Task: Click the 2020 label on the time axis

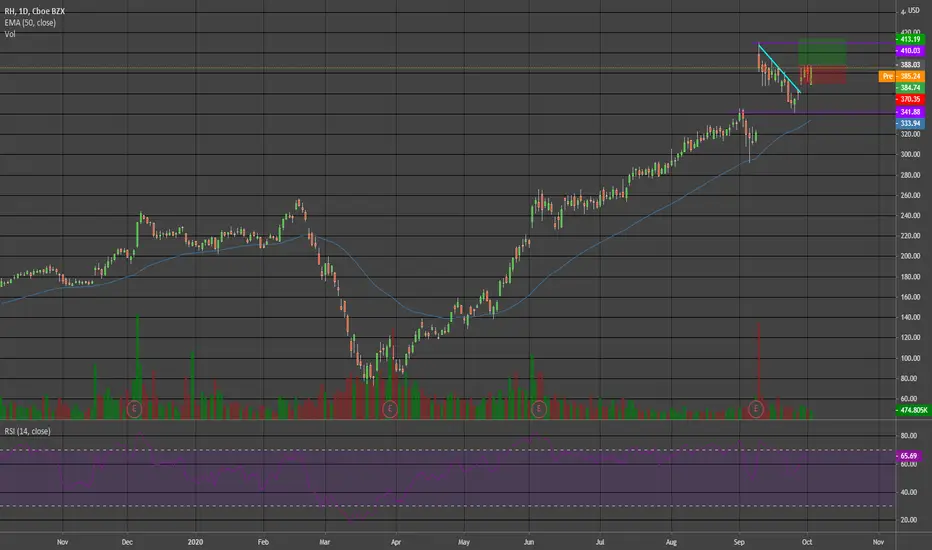Action: pyautogui.click(x=195, y=542)
